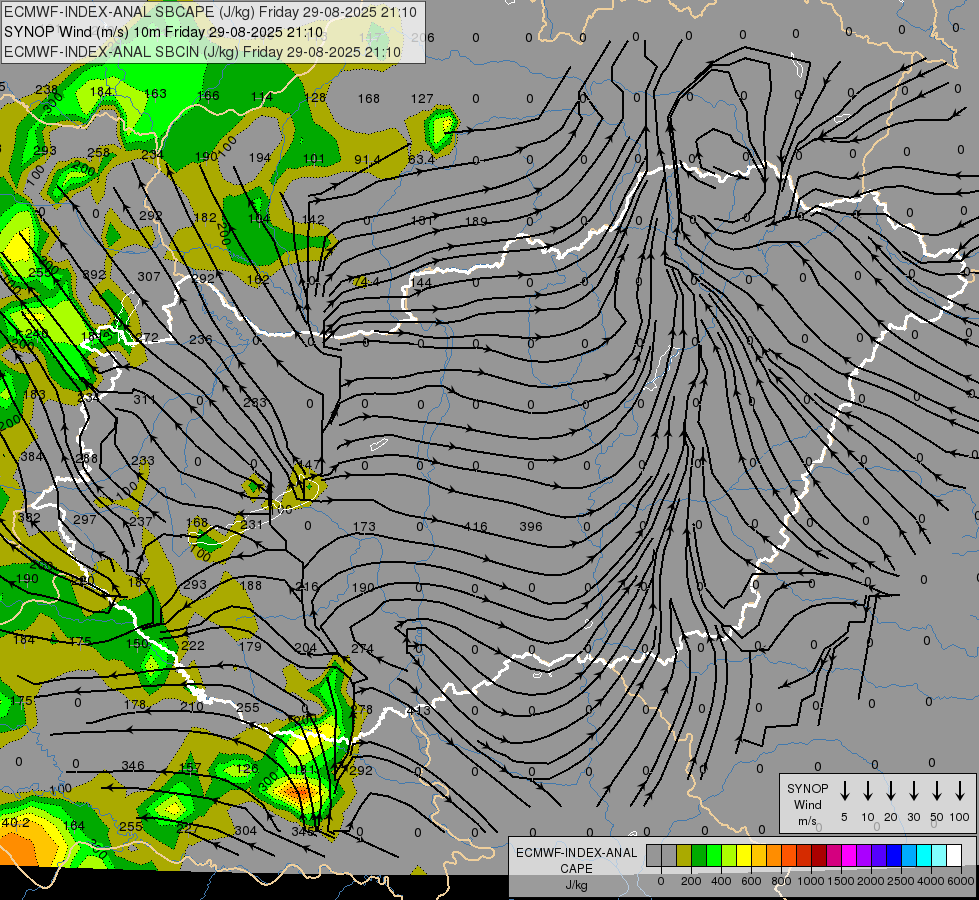The width and height of the screenshot is (979, 900).
Task: Click the 63.4 value on the map
Action: [x=421, y=159]
